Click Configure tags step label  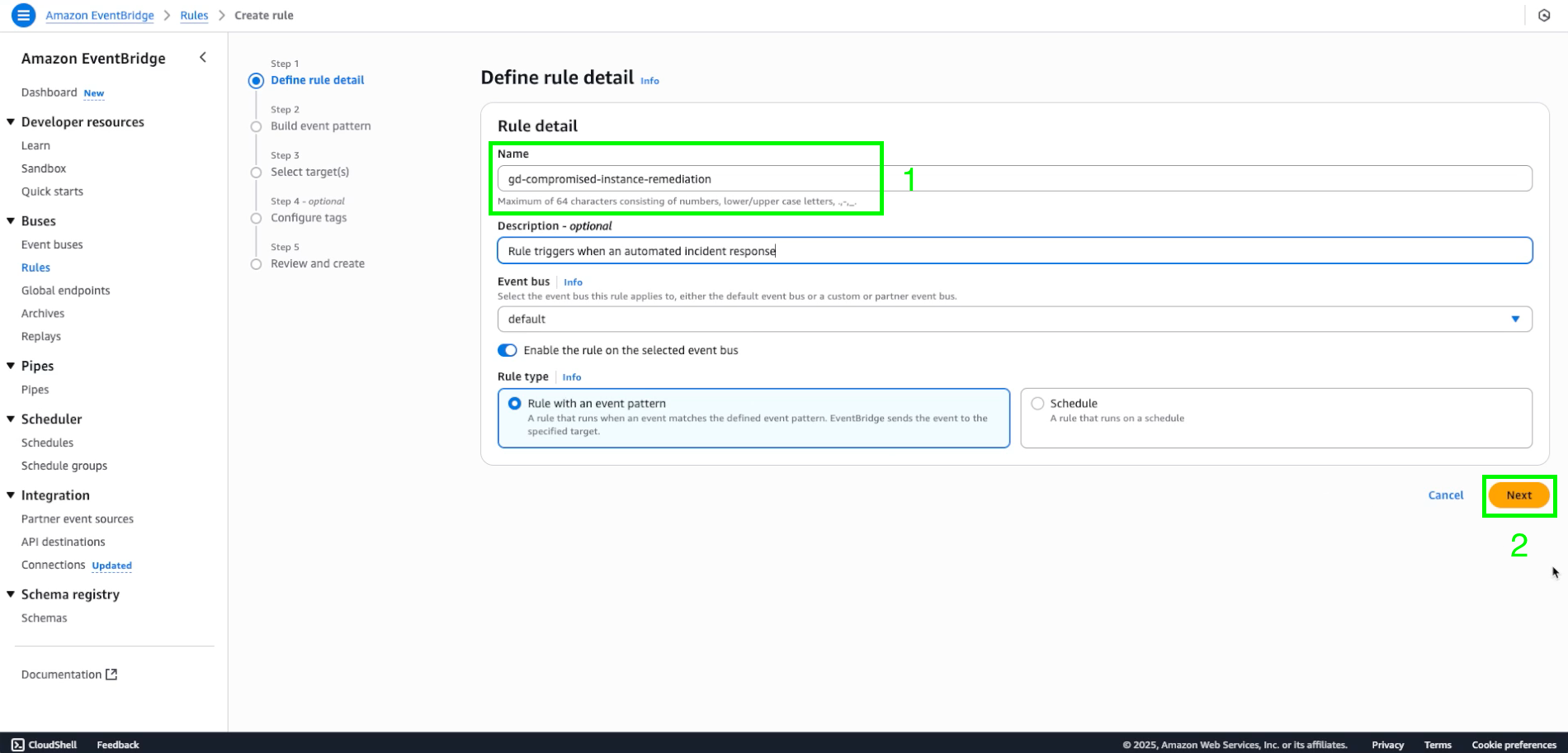click(309, 218)
